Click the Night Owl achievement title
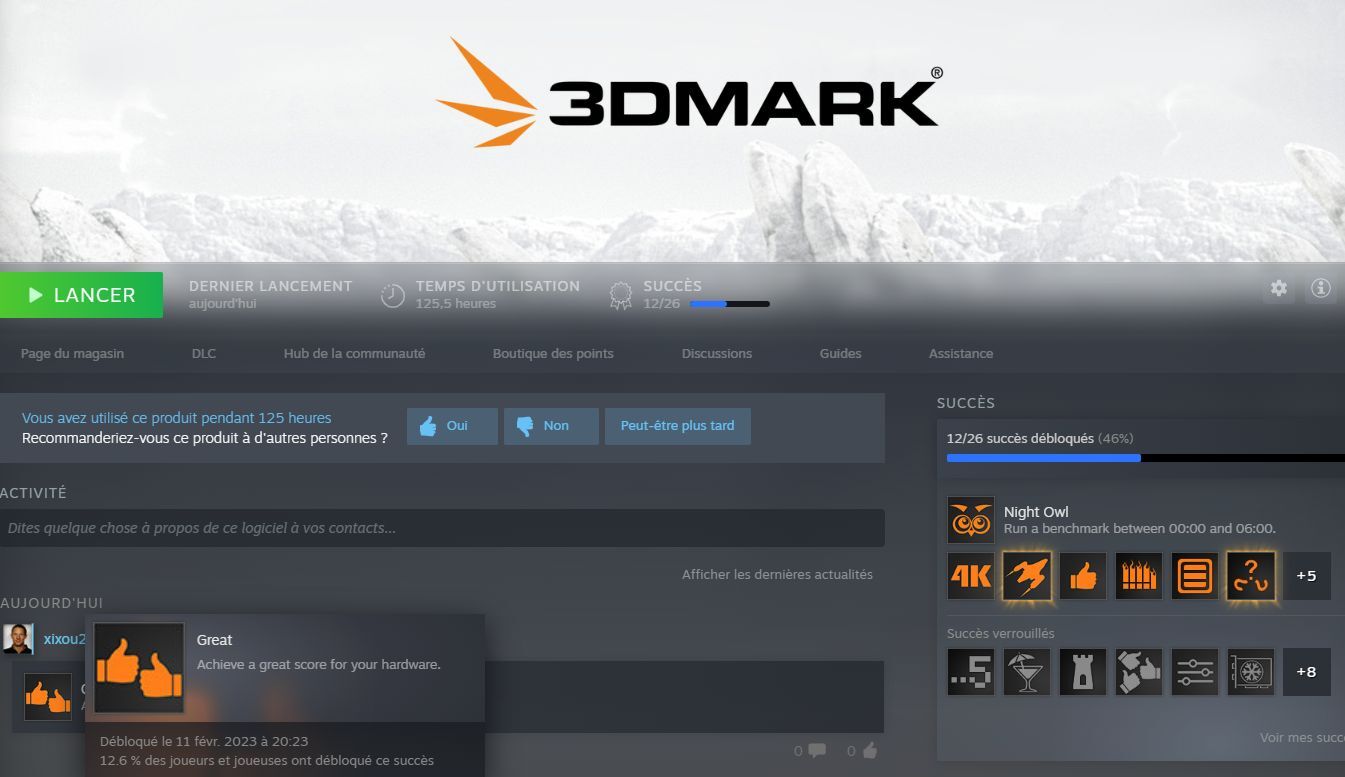Viewport: 1345px width, 777px height. [x=1036, y=512]
